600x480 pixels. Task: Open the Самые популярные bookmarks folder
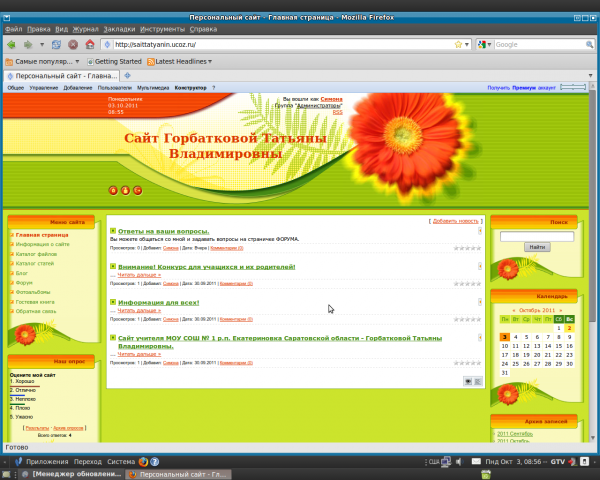coord(42,62)
